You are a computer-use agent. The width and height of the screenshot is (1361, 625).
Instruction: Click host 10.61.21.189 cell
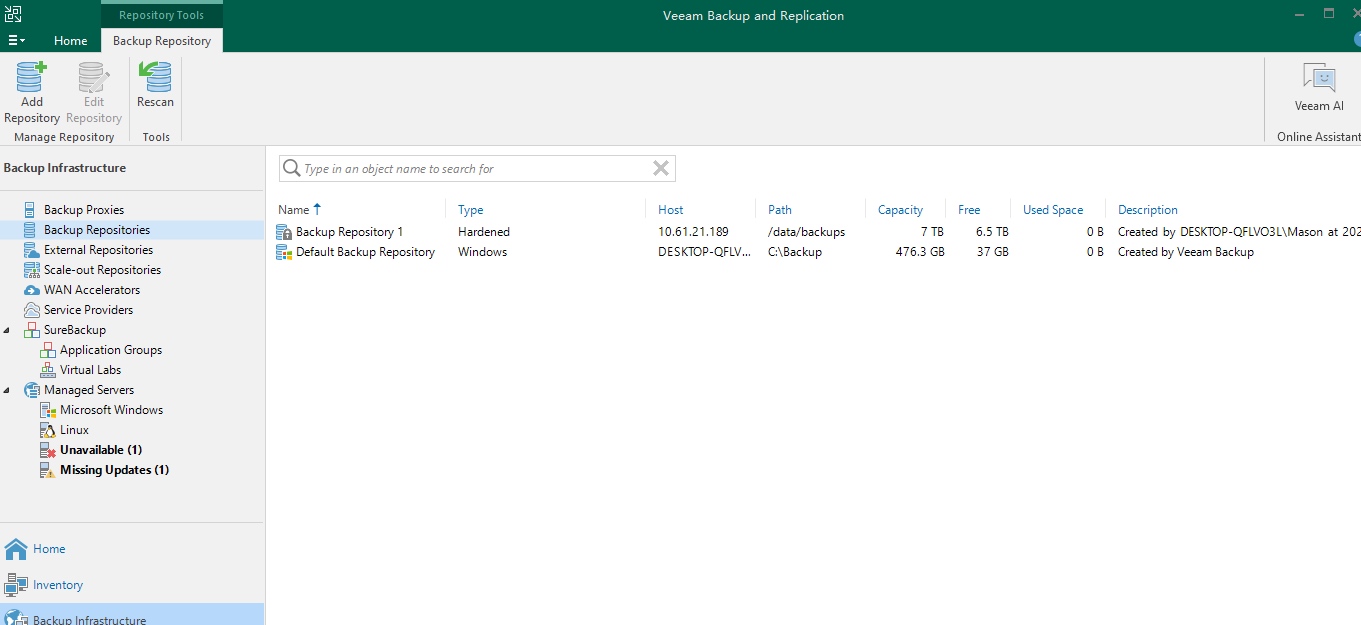pos(693,232)
